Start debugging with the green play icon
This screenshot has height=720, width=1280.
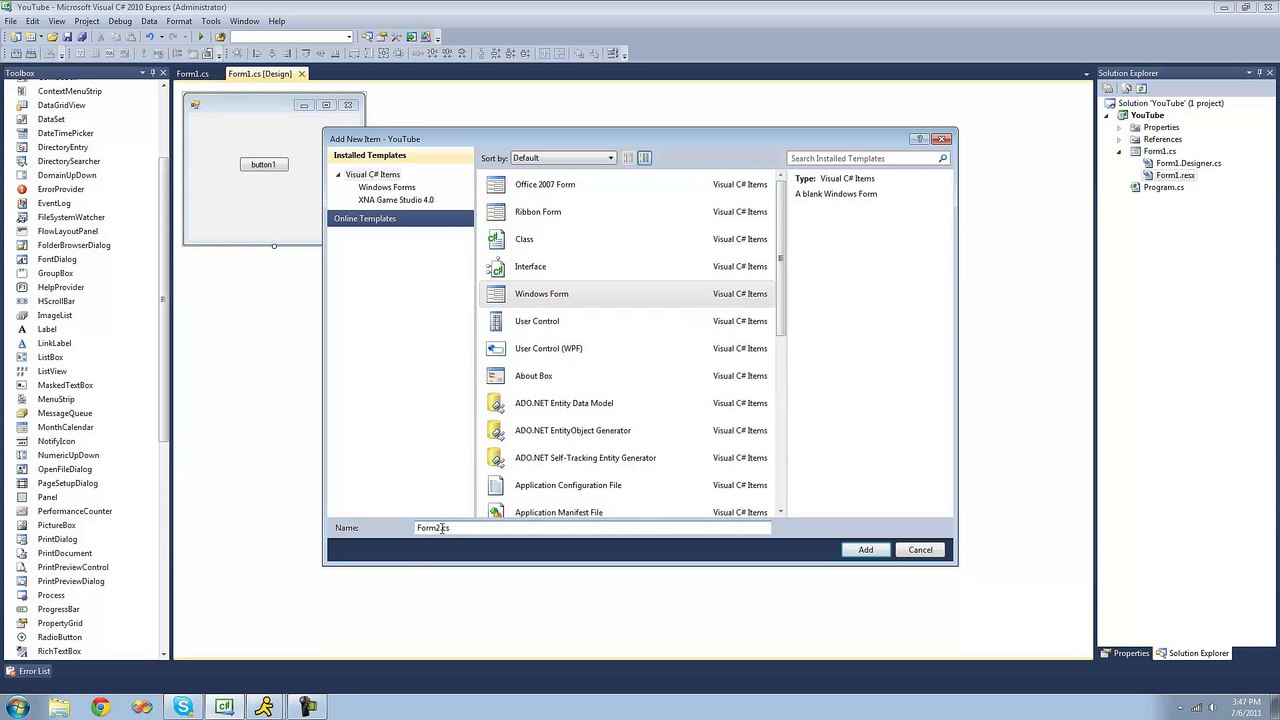click(x=201, y=37)
